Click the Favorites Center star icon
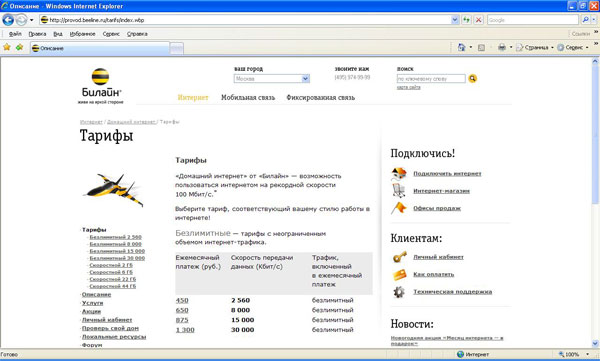The height and width of the screenshot is (361, 600). pos(7,47)
